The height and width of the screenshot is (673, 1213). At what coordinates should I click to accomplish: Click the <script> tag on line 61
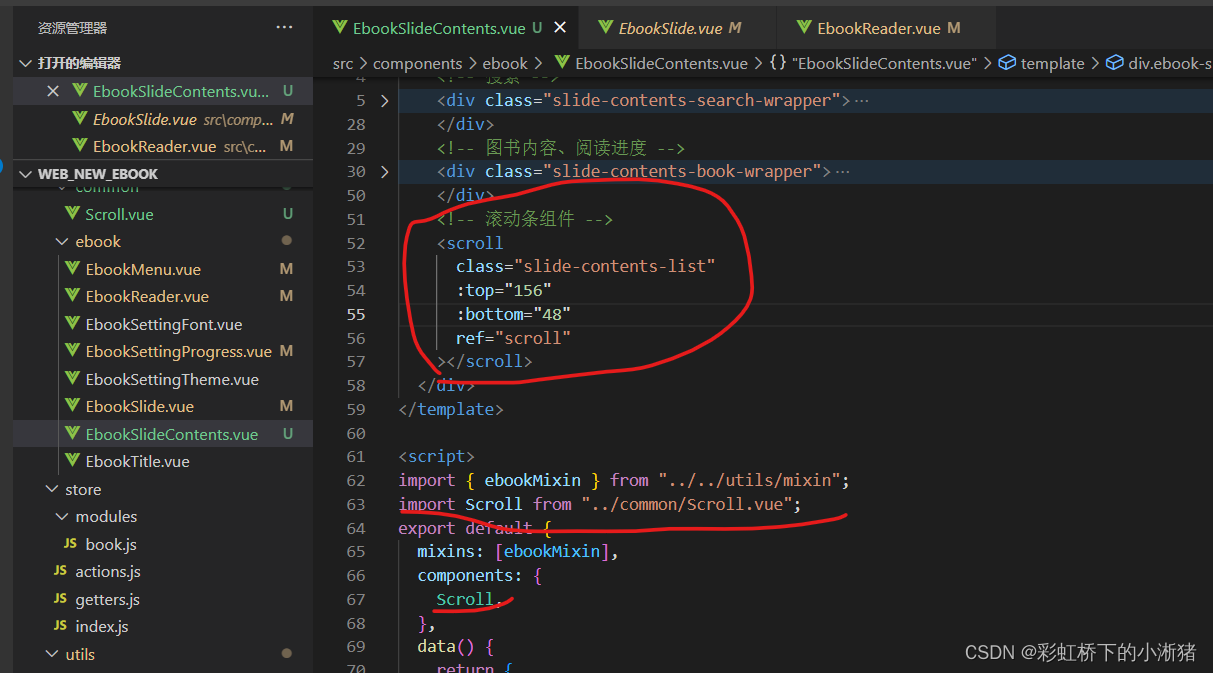[x=436, y=456]
